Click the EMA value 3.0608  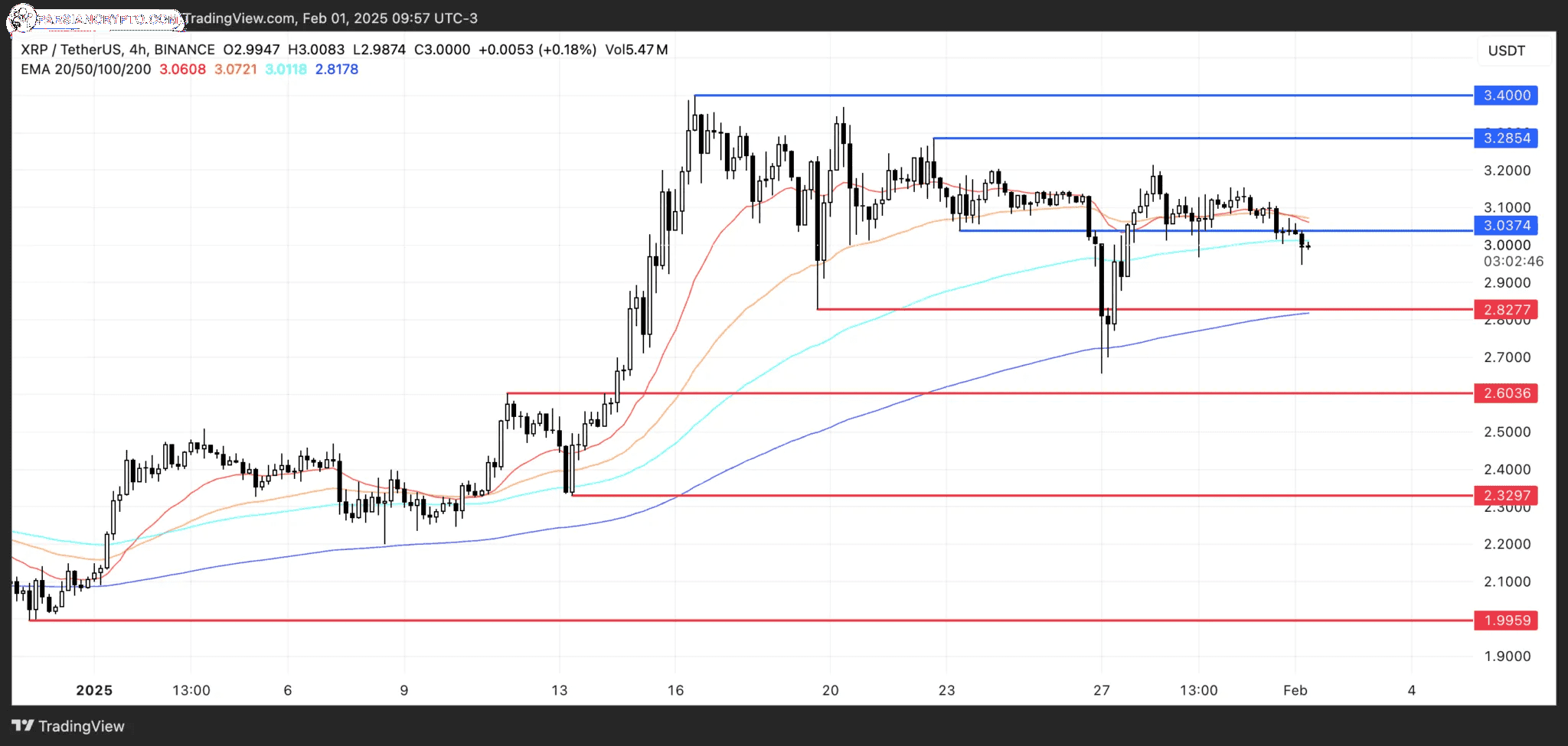pyautogui.click(x=182, y=70)
